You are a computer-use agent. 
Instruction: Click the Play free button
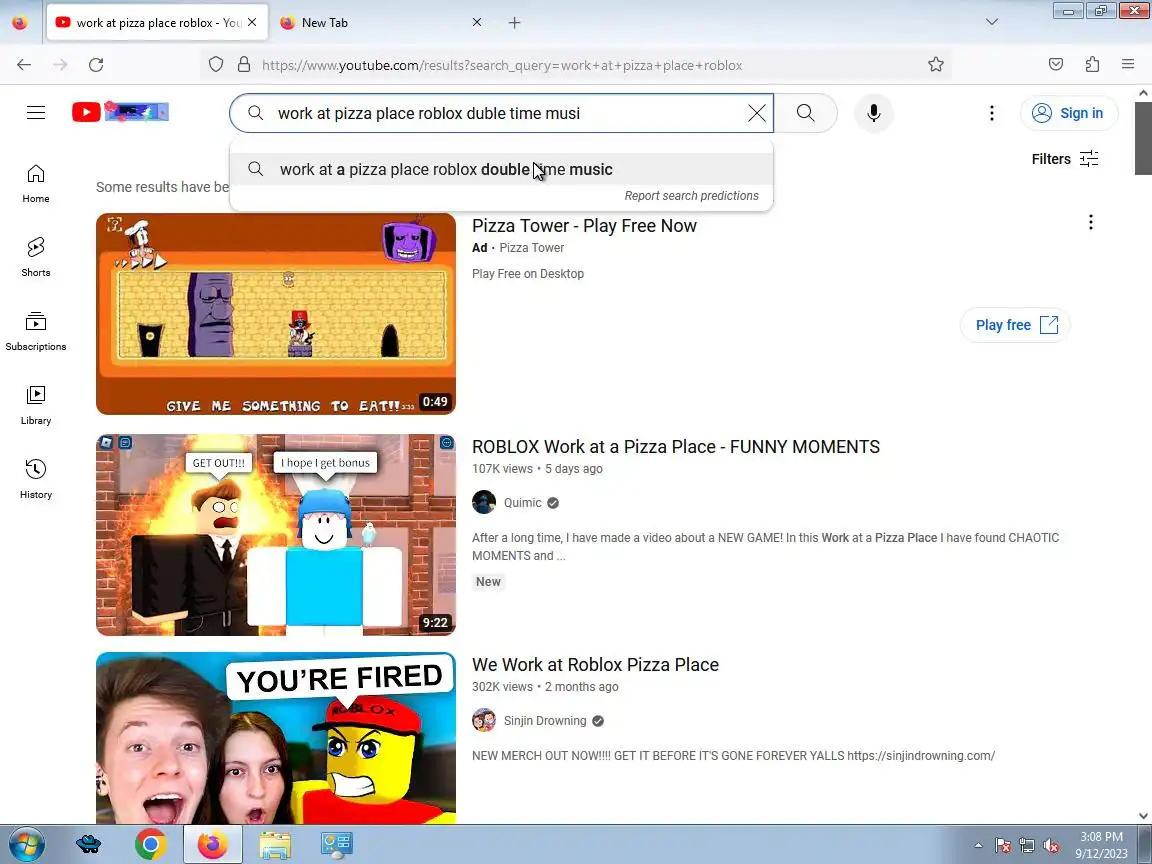coord(1015,325)
